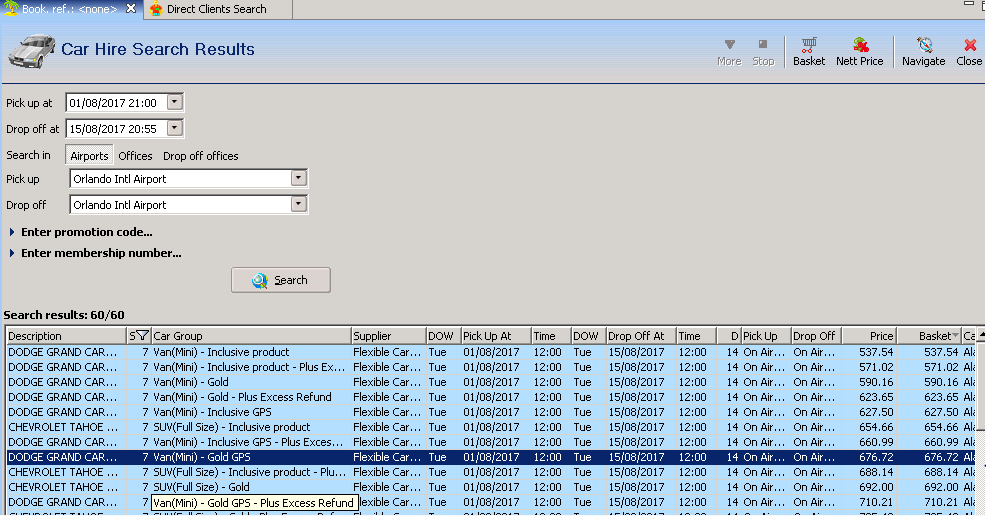Click the Basket column sort arrow

click(955, 336)
